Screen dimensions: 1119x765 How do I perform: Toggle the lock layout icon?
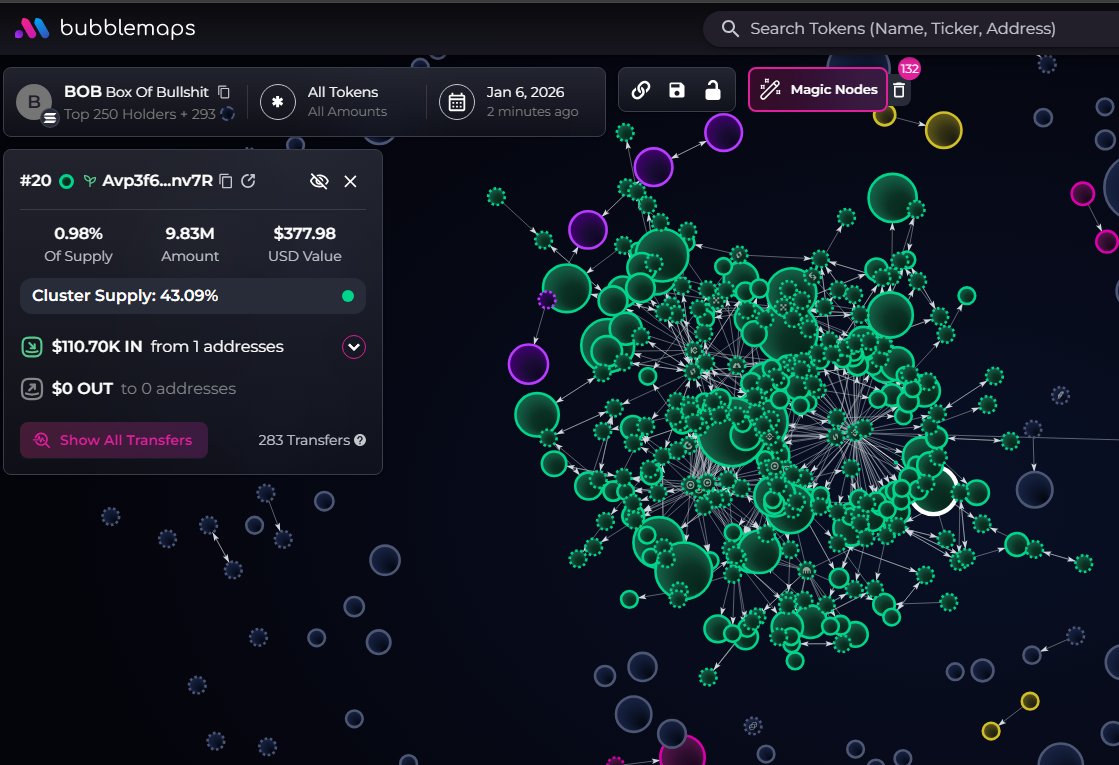(712, 90)
